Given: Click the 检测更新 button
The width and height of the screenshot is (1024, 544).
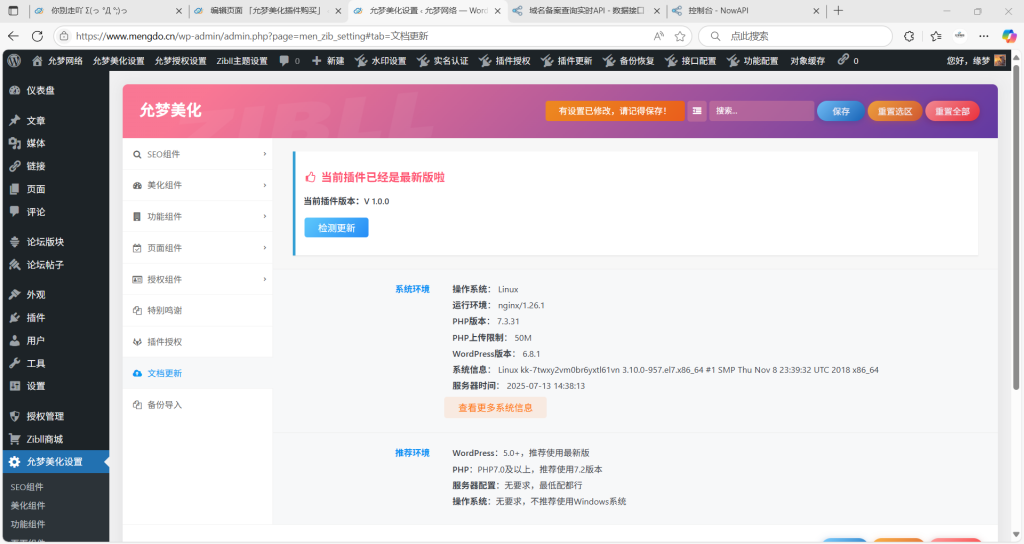Looking at the screenshot, I should pos(336,227).
